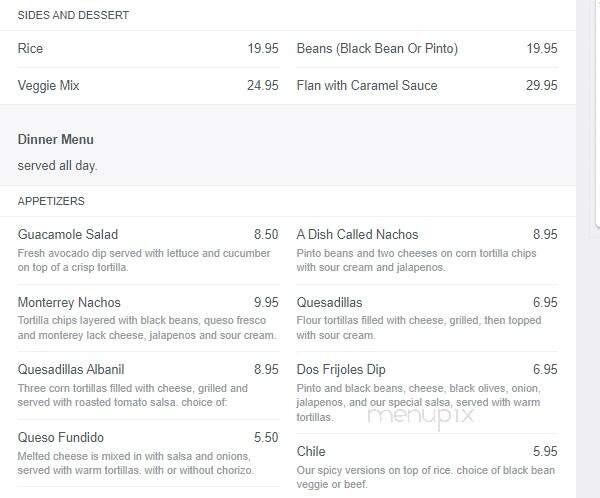Viewport: 600px width, 498px height.
Task: Click the page scrollbar on the right
Action: click(x=597, y=115)
